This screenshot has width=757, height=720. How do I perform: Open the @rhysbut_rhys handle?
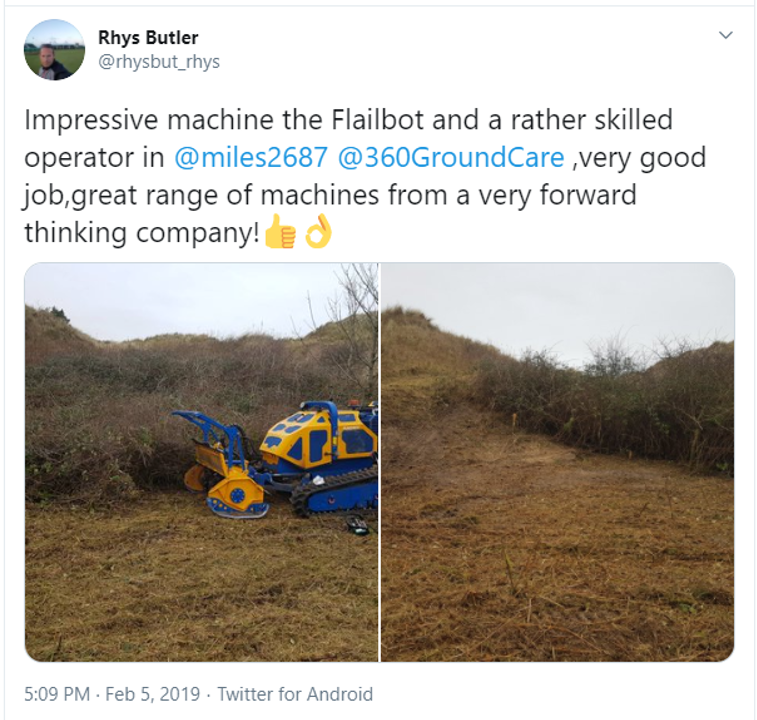[159, 62]
